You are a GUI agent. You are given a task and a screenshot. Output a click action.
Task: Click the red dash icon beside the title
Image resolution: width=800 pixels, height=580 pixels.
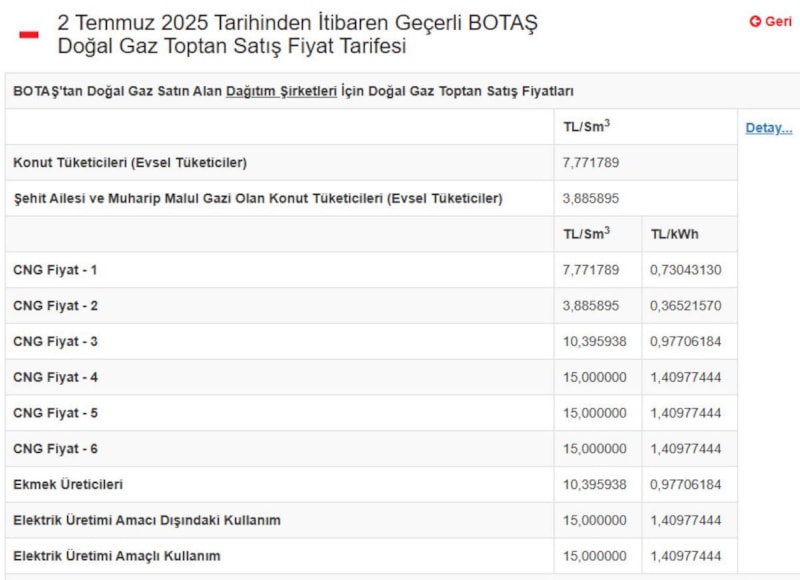(29, 35)
